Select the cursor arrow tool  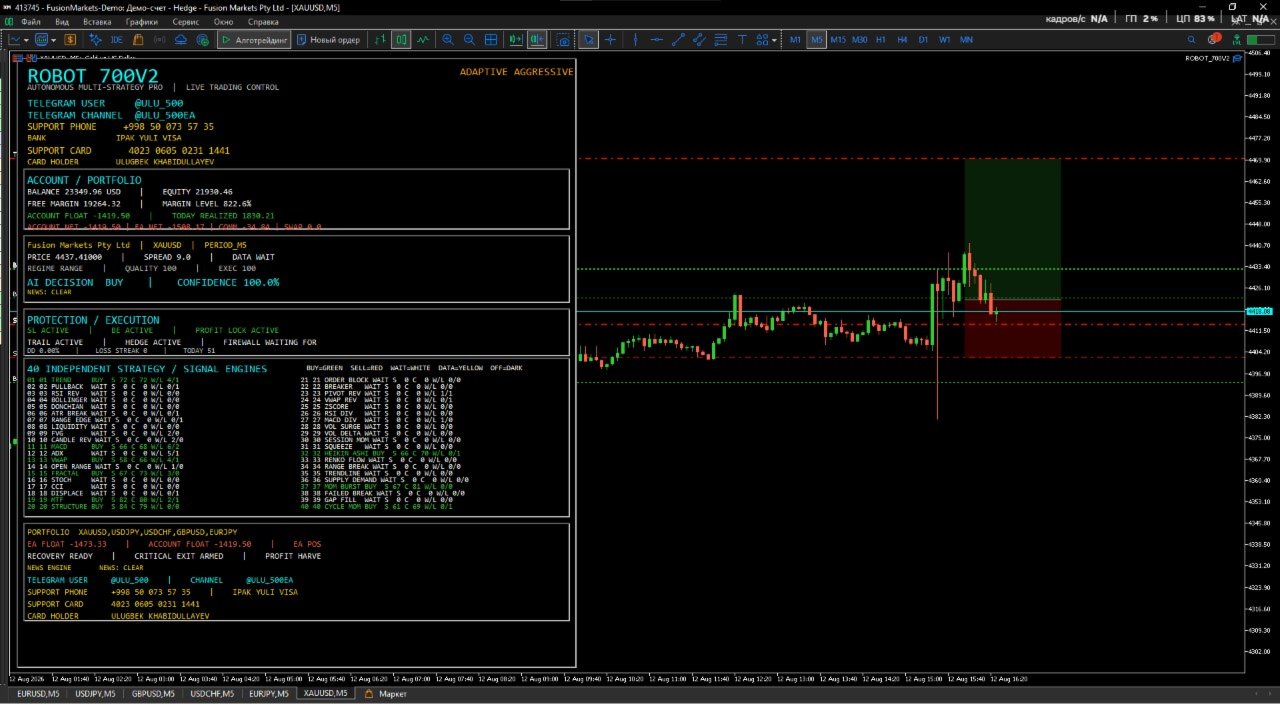tap(589, 40)
